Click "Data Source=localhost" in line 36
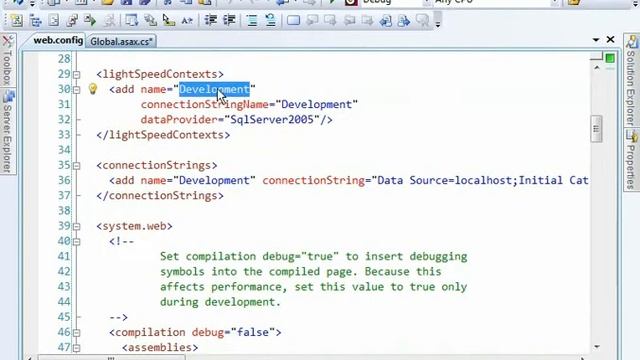This screenshot has width=640, height=360. coord(445,180)
